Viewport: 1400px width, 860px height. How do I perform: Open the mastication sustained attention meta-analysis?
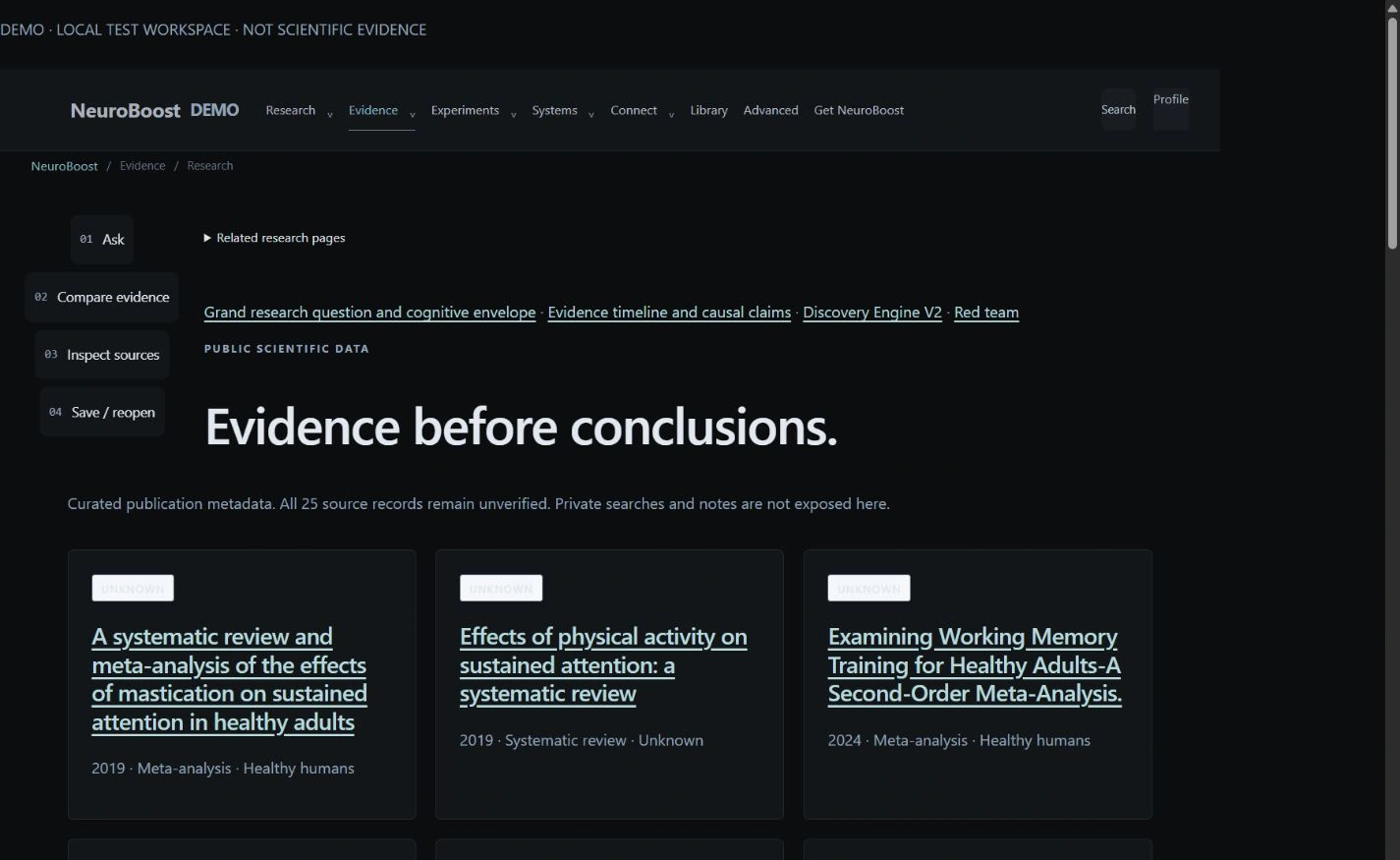(x=229, y=679)
